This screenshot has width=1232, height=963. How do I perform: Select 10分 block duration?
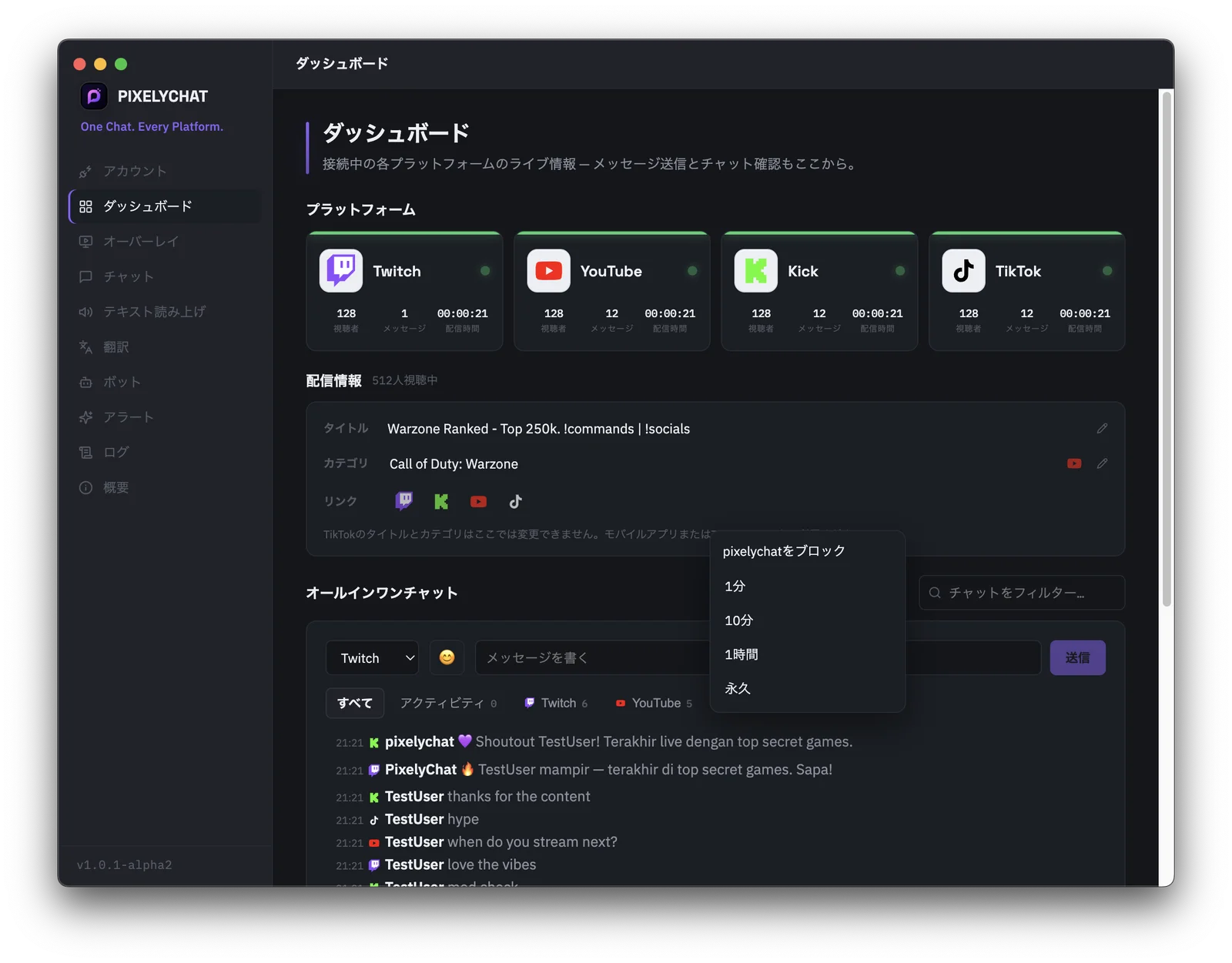pyautogui.click(x=807, y=620)
